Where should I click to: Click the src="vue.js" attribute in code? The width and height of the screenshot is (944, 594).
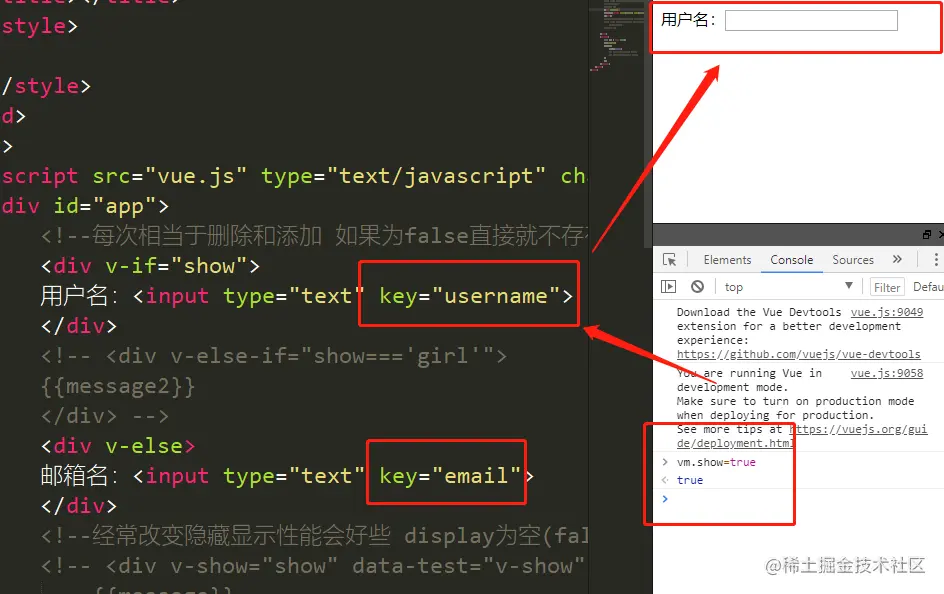click(170, 176)
